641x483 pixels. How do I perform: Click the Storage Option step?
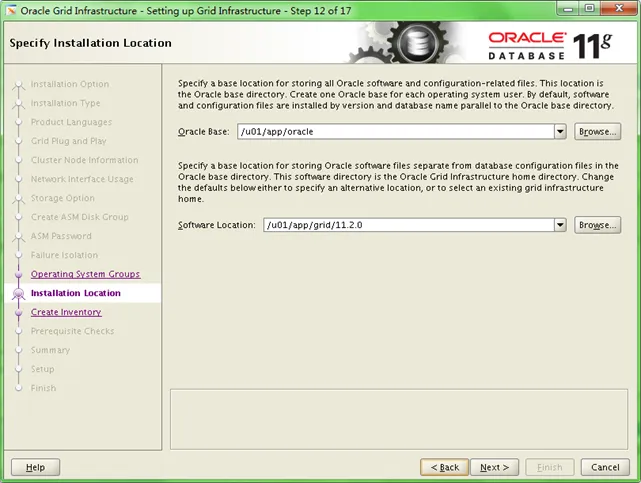click(63, 198)
